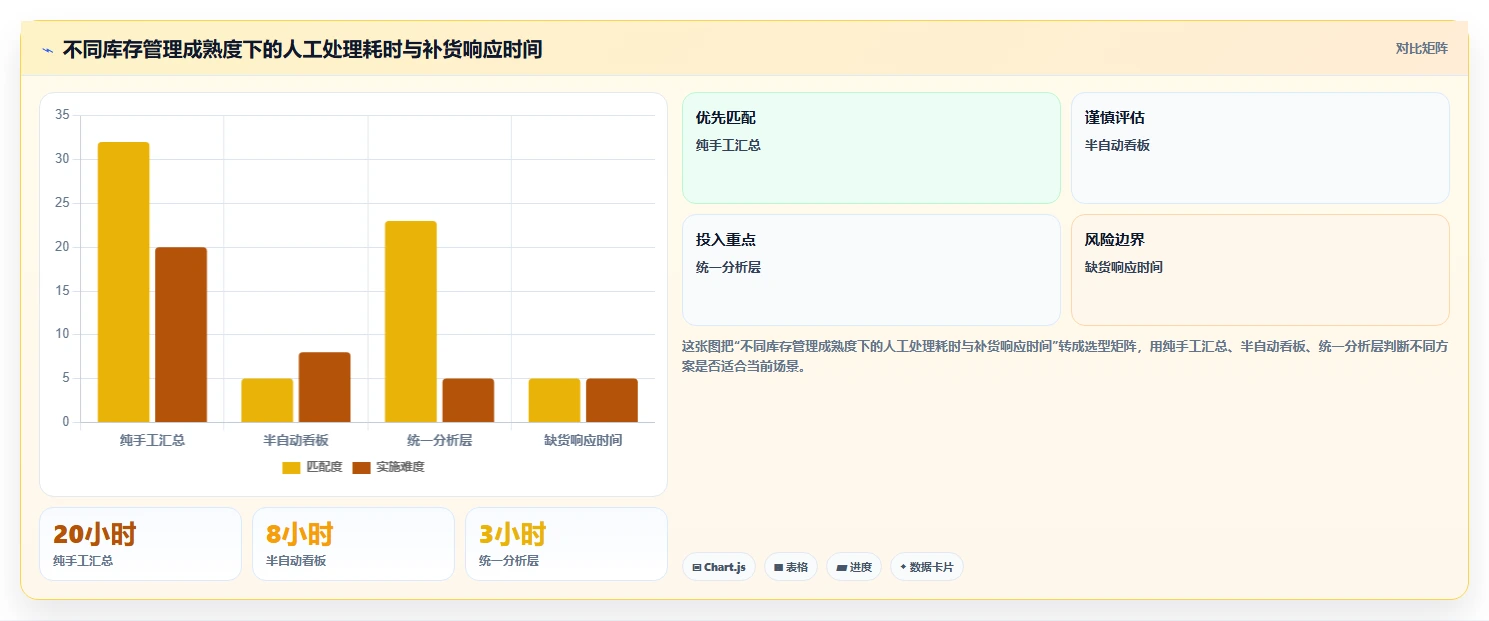Click 纯手工汇总 text in 优先匹配 card
This screenshot has height=621, width=1489.
click(728, 145)
